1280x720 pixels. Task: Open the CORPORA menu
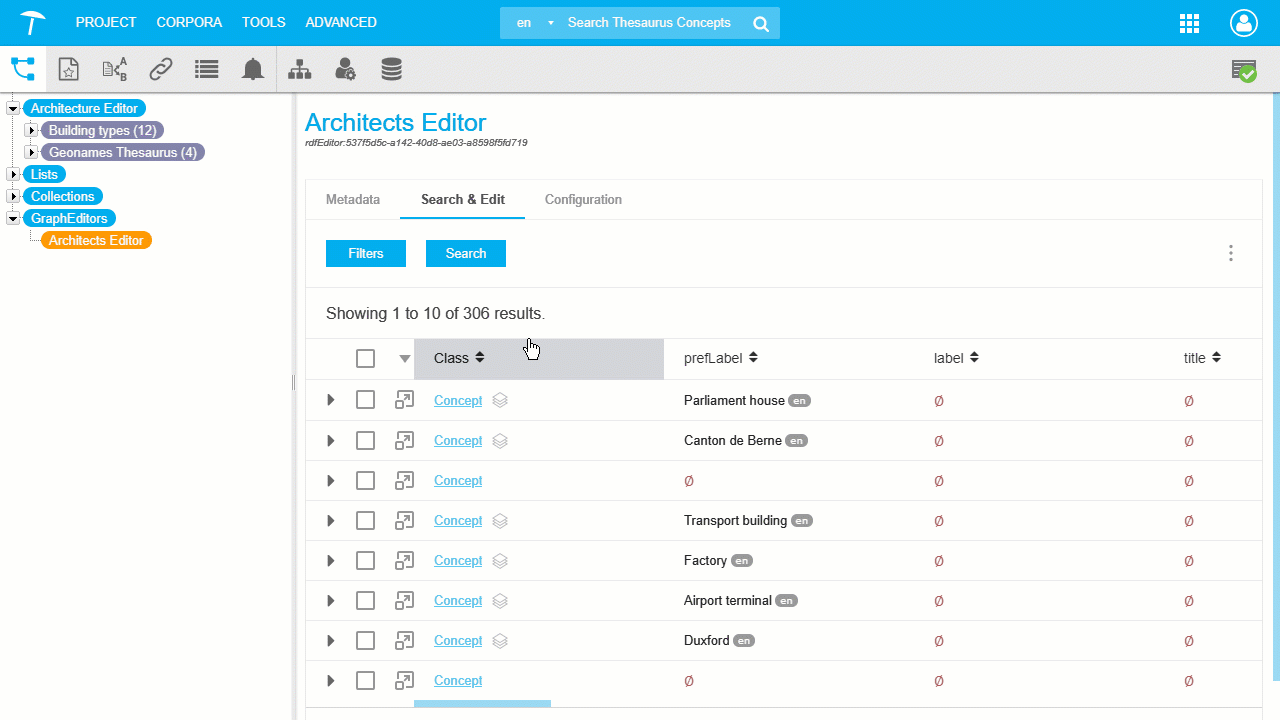point(189,22)
